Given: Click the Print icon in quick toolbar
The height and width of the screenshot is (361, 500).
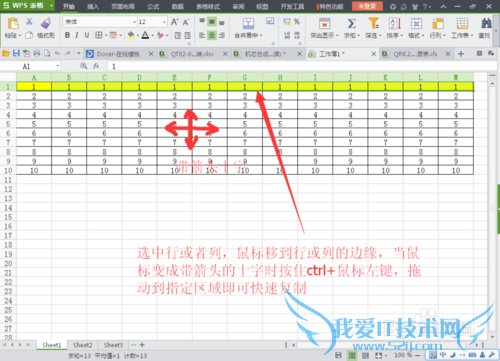Looking at the screenshot, I should point(37,53).
